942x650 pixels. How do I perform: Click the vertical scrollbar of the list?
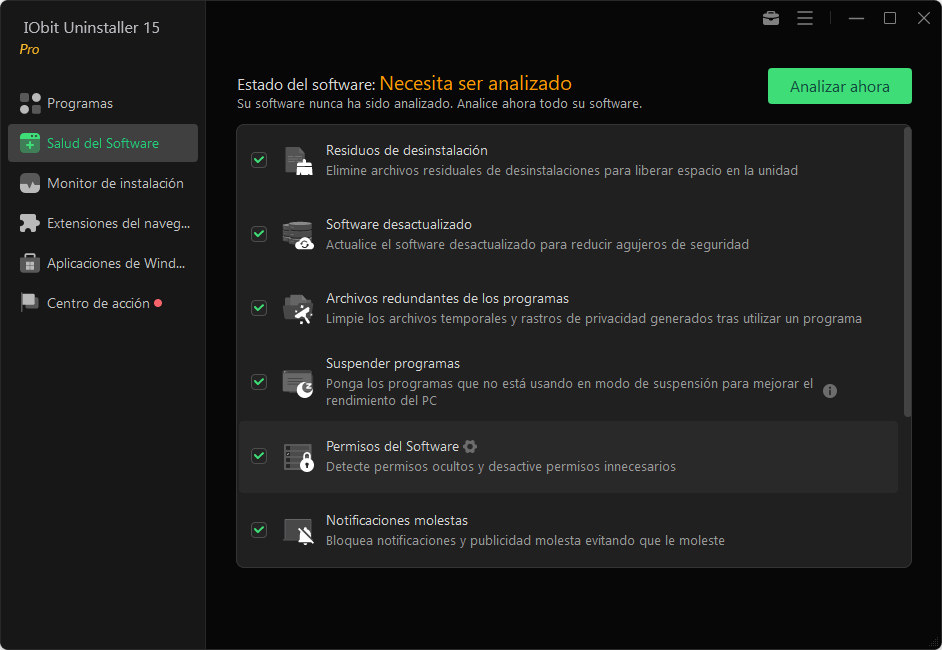(x=907, y=272)
